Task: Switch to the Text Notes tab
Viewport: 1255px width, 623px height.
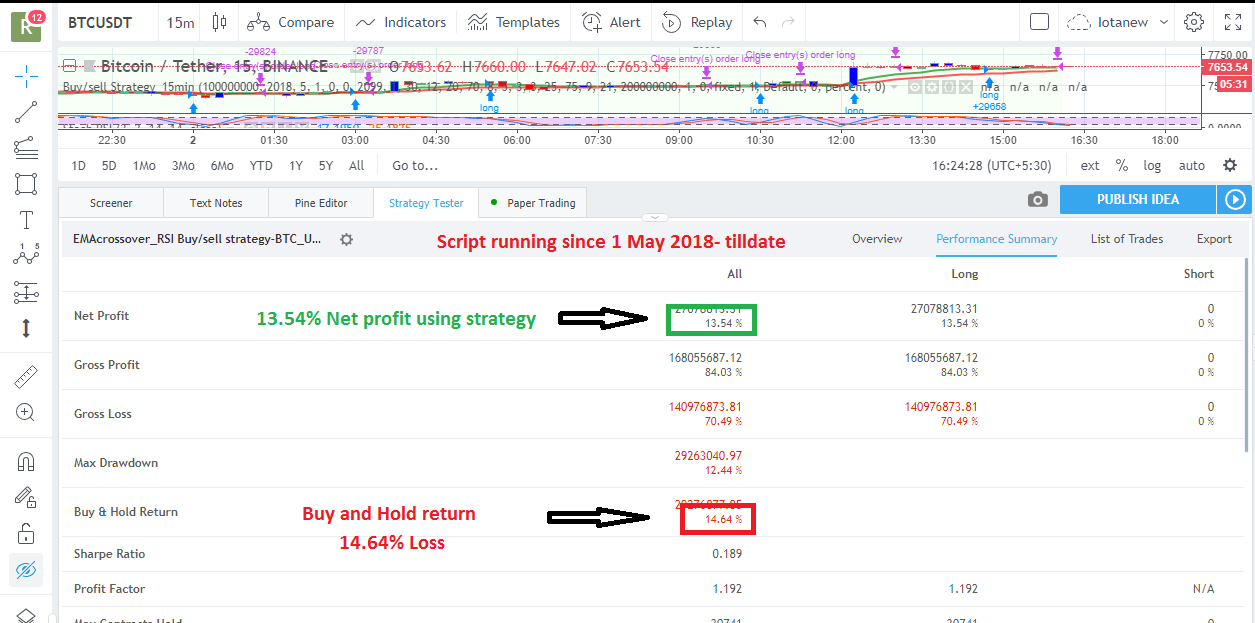Action: 216,203
